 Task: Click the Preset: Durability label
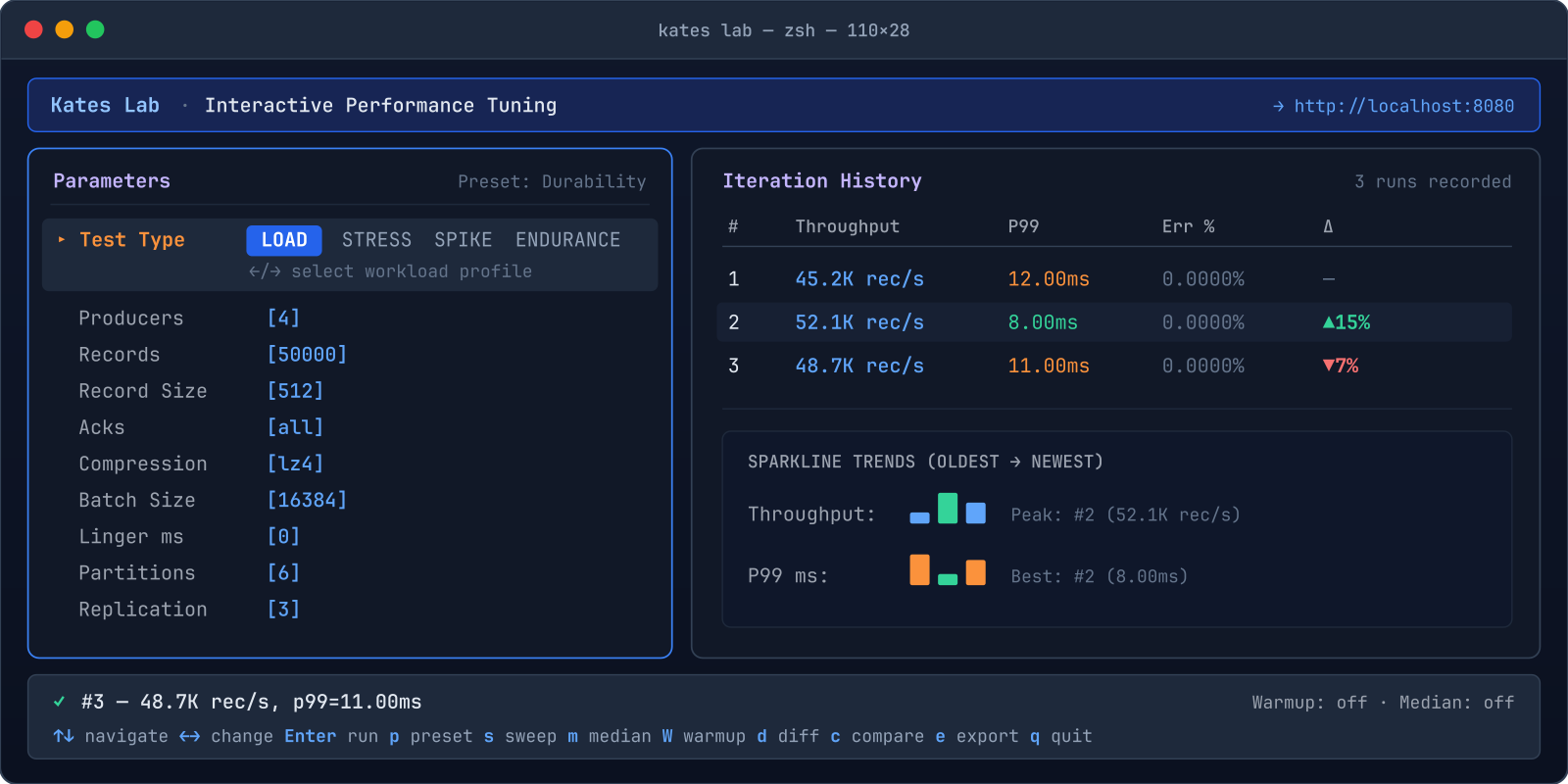[552, 181]
